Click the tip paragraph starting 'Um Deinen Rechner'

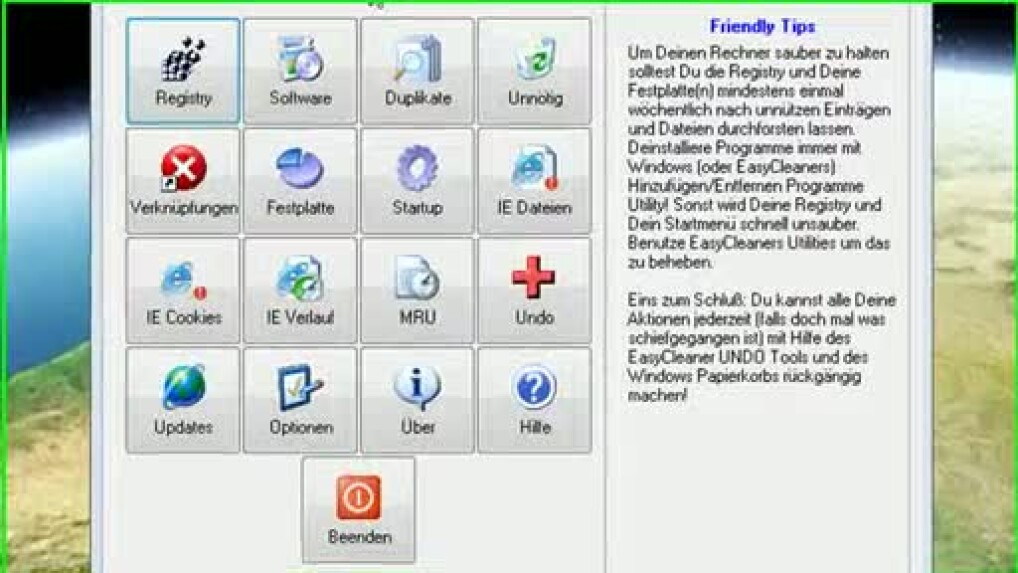(760, 156)
